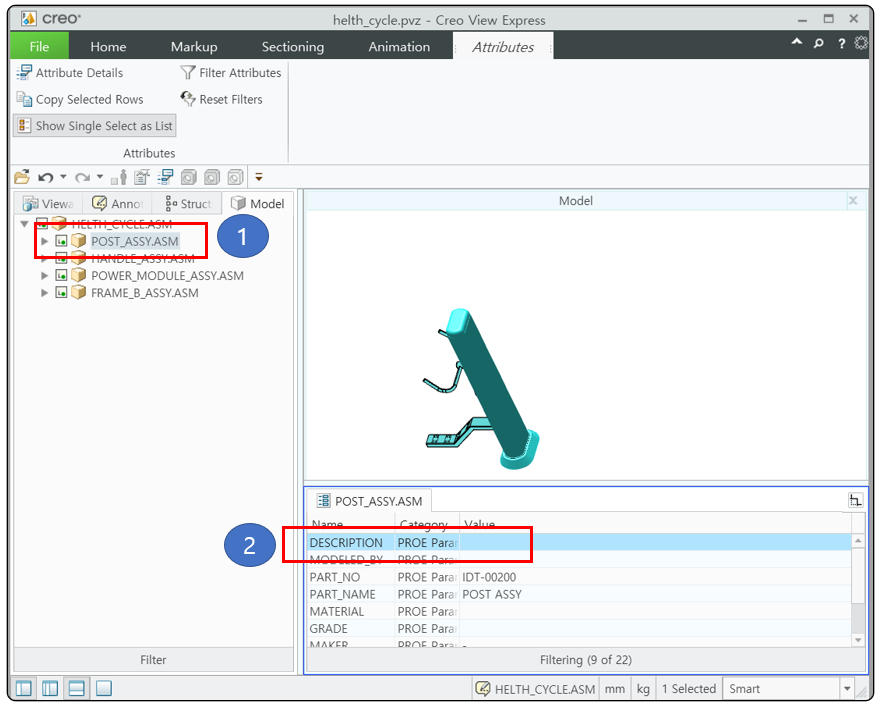Open the Filter Attributes funnel tool
This screenshot has width=881, height=707.
tap(230, 72)
